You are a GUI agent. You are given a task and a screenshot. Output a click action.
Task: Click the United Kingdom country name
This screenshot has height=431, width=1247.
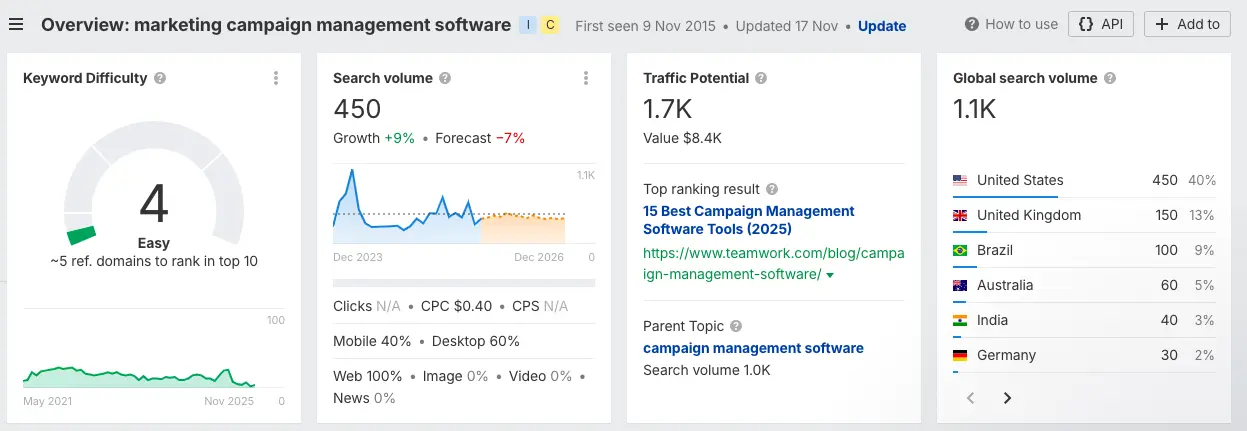point(1029,215)
